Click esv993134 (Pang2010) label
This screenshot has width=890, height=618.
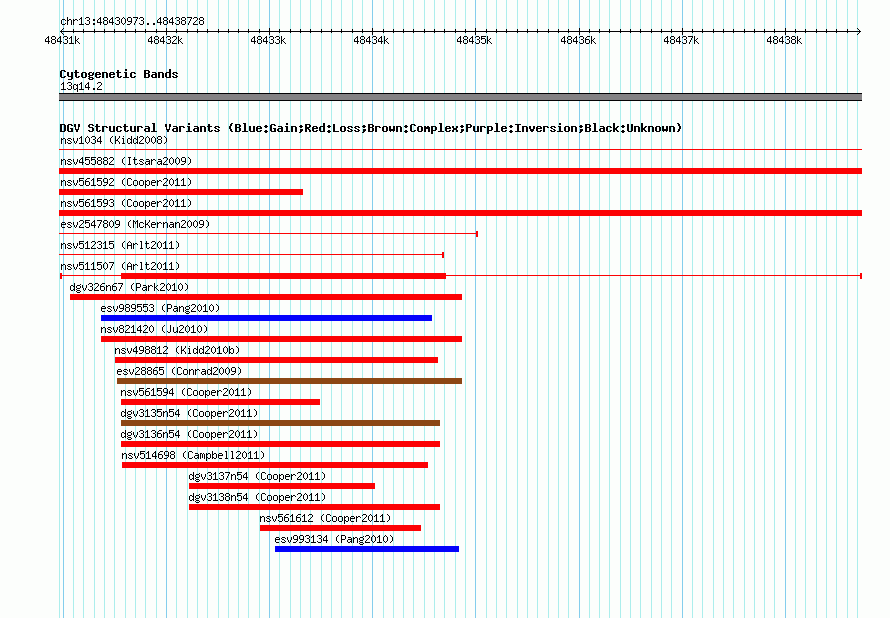[x=334, y=539]
